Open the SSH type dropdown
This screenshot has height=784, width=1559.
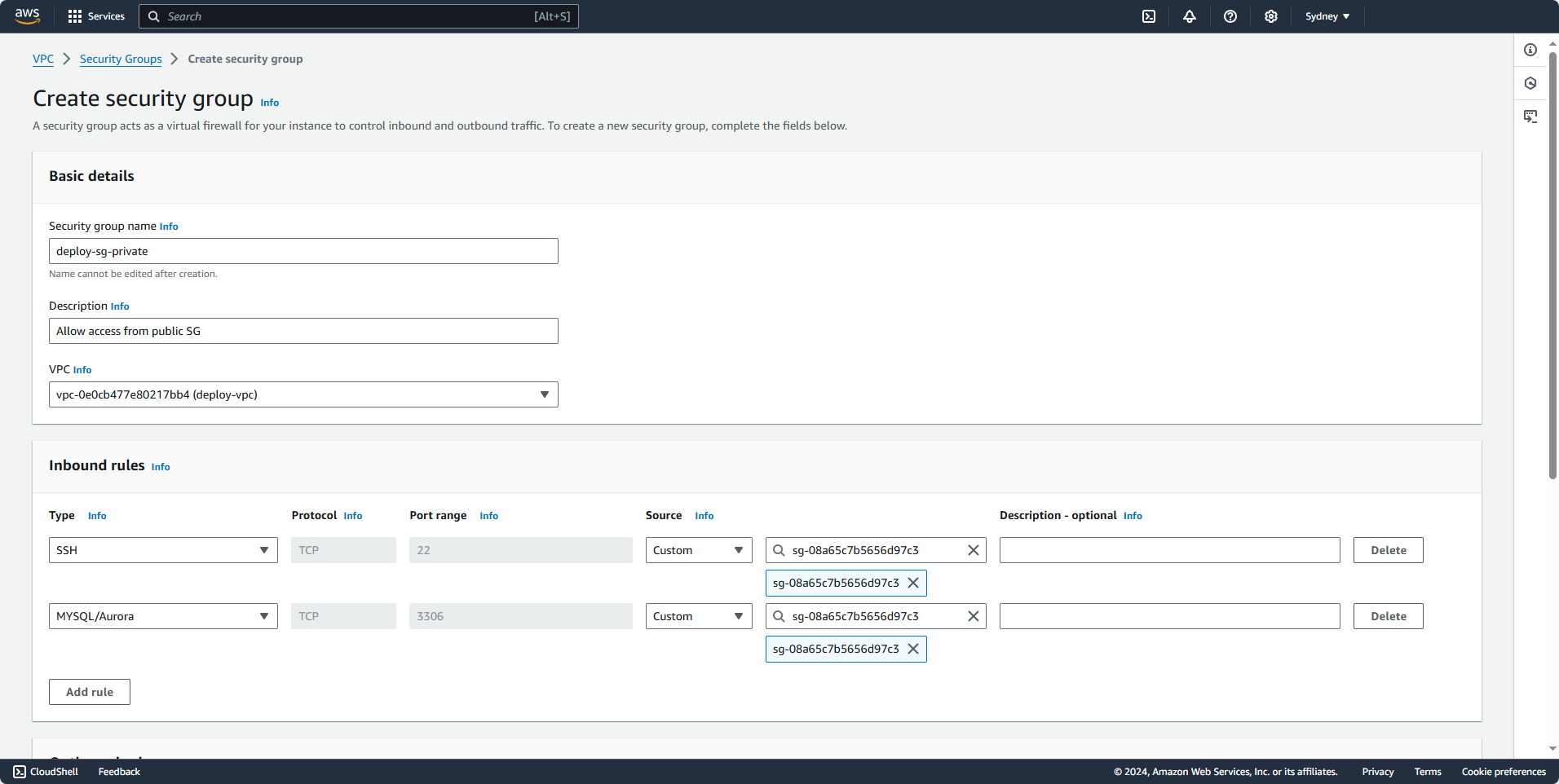[x=163, y=550]
